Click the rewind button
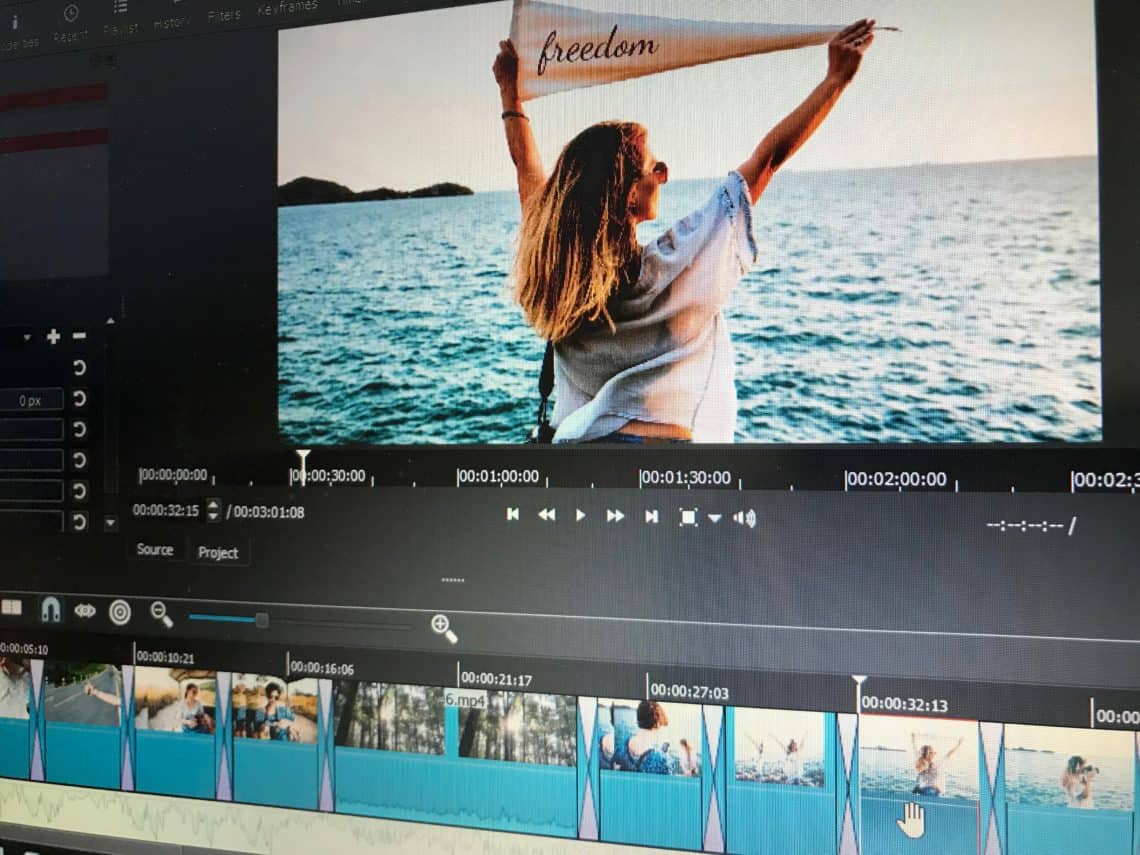The image size is (1140, 855). tap(546, 515)
